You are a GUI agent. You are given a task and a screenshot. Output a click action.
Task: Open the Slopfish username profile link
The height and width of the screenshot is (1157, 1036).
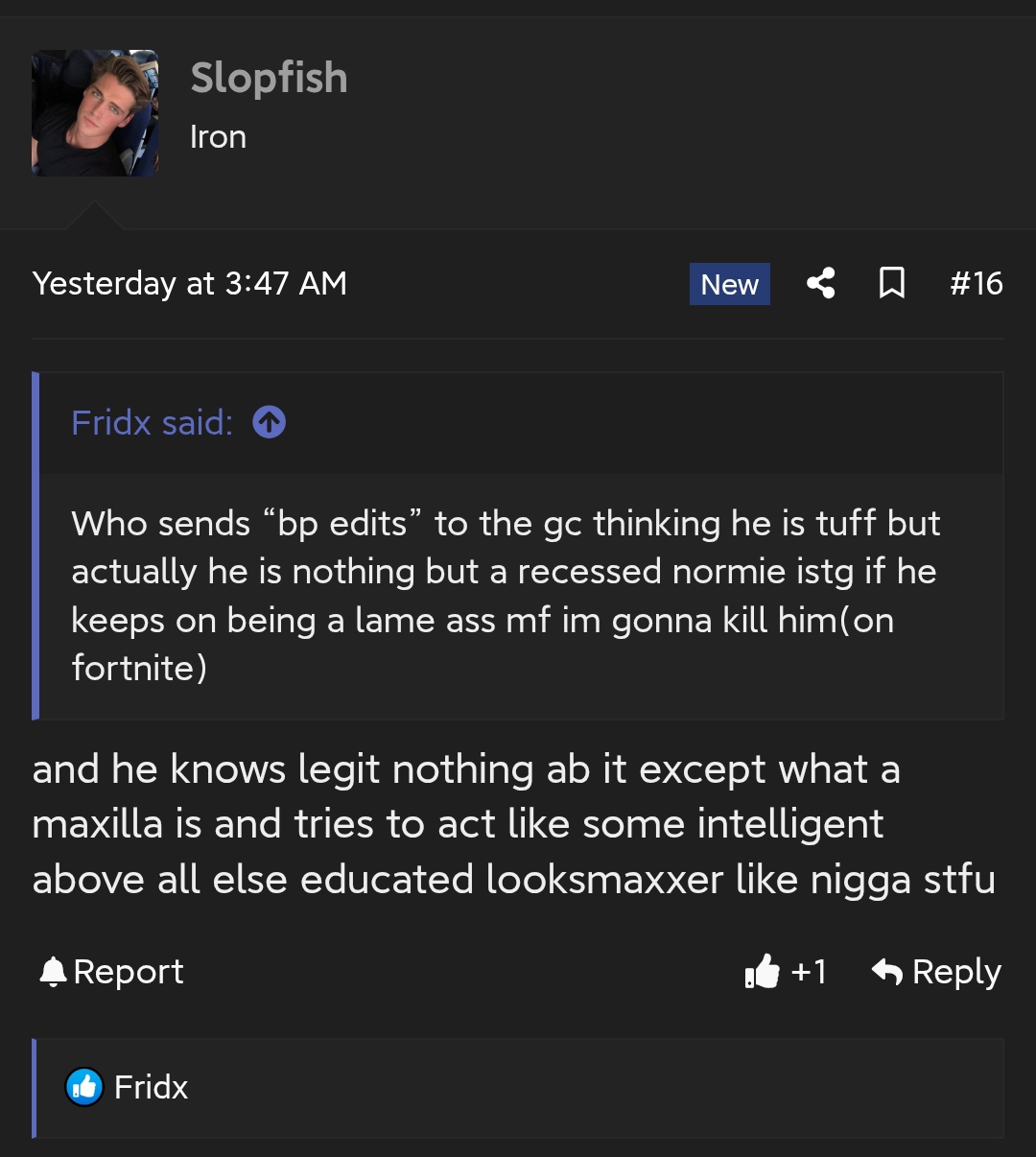click(269, 79)
